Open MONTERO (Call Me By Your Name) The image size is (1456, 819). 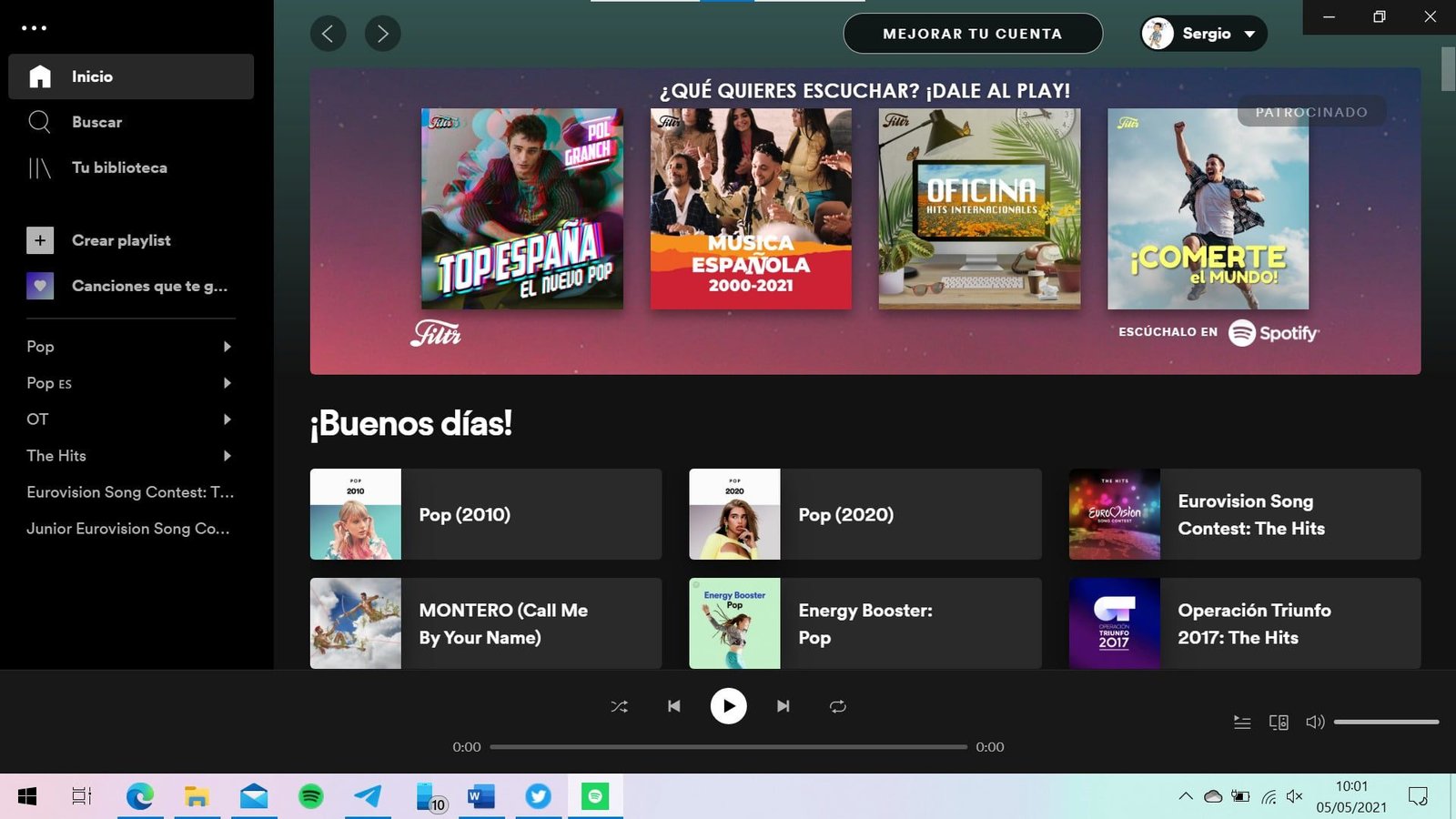click(x=486, y=623)
